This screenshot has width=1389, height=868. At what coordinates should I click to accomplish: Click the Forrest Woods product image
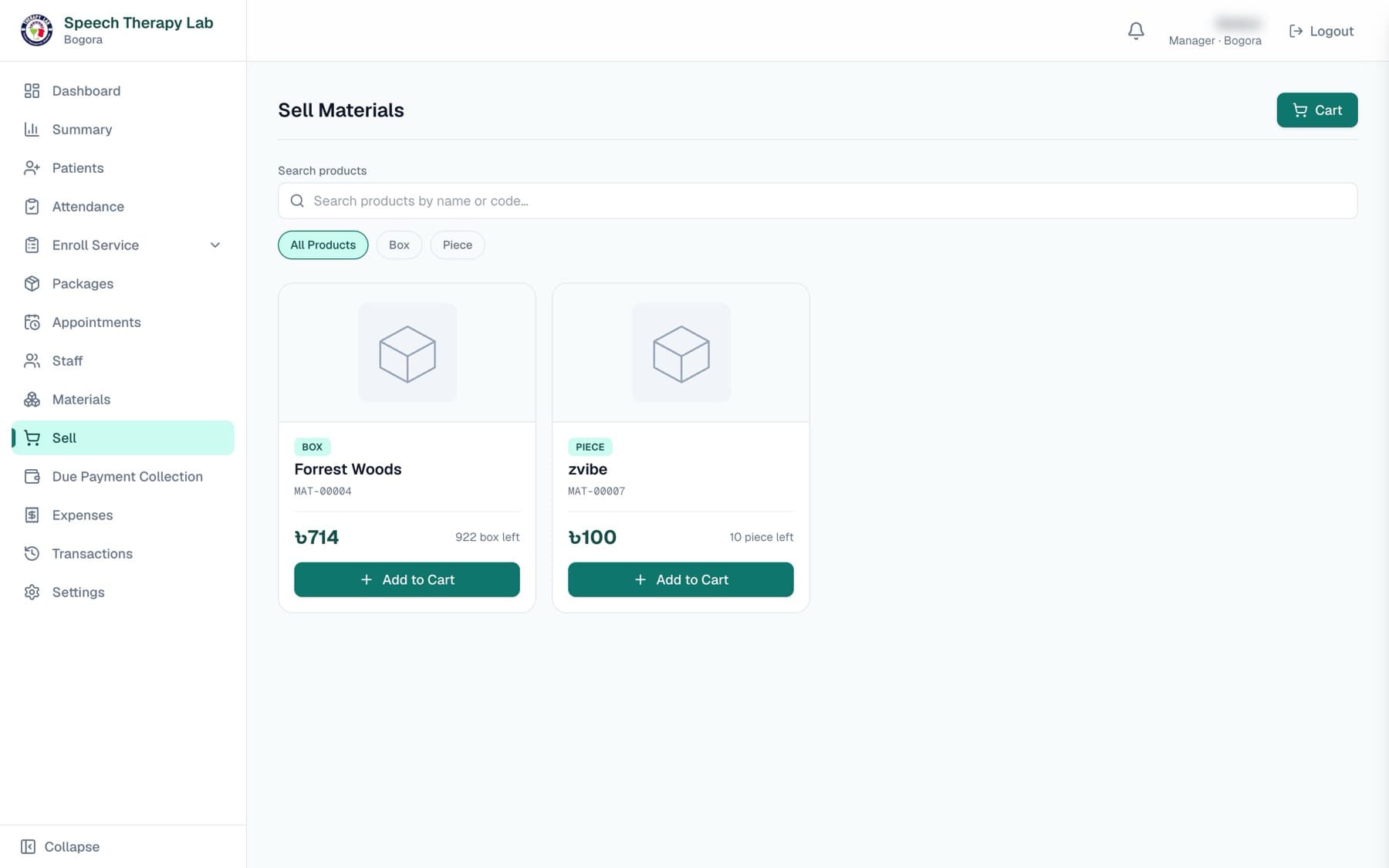click(x=407, y=352)
